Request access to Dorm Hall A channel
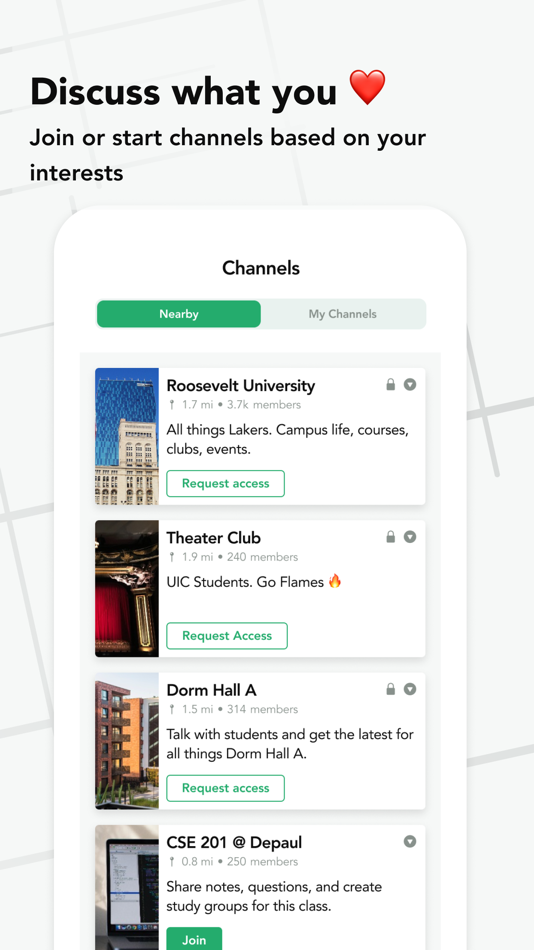The image size is (534, 950). (225, 788)
